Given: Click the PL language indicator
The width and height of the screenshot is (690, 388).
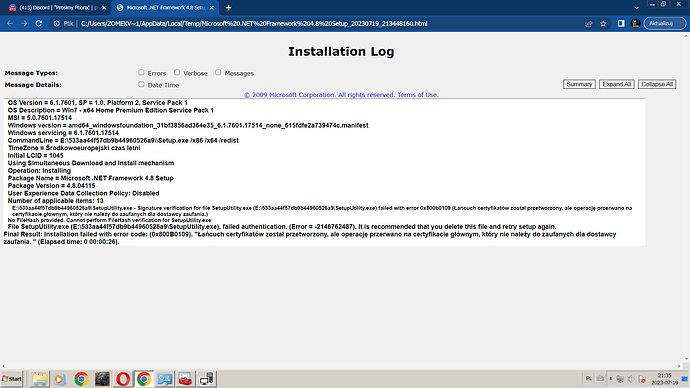Looking at the screenshot, I should tap(589, 379).
